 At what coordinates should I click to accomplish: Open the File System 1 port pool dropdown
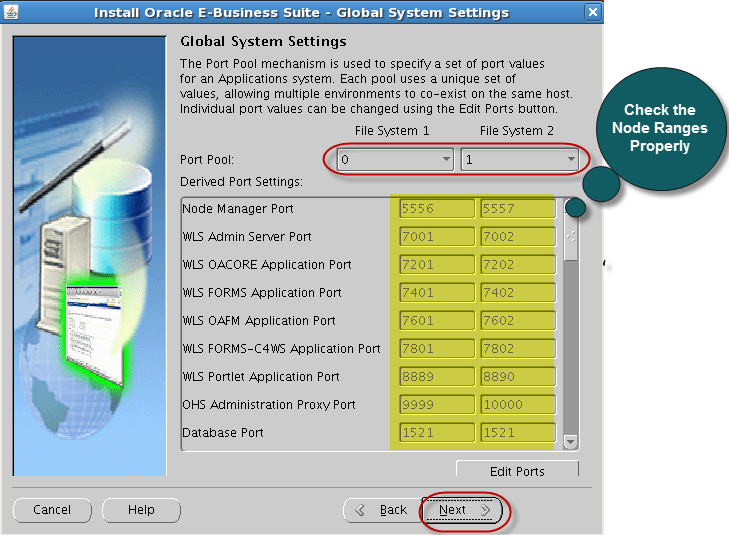(395, 159)
